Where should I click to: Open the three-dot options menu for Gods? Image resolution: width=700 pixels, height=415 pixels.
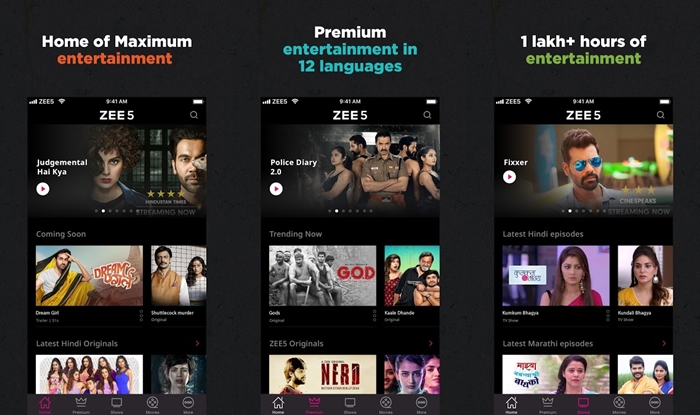click(x=375, y=315)
